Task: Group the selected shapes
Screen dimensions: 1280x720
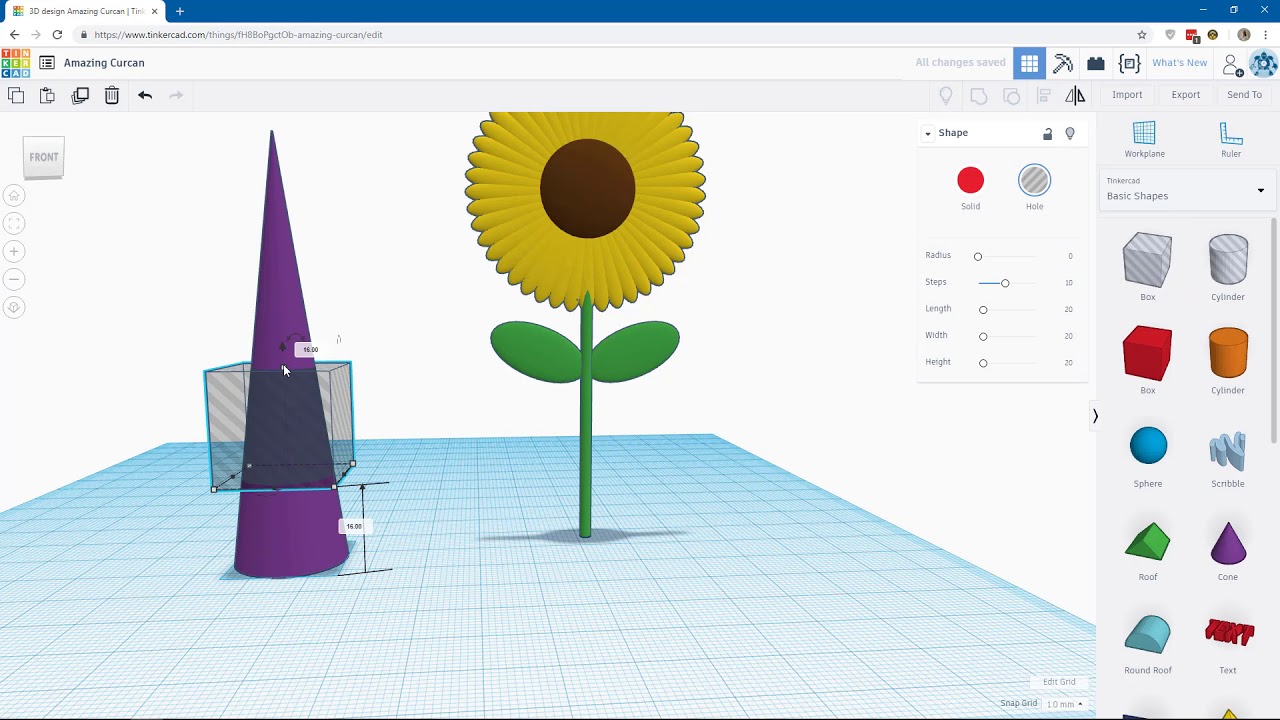Action: coord(979,95)
